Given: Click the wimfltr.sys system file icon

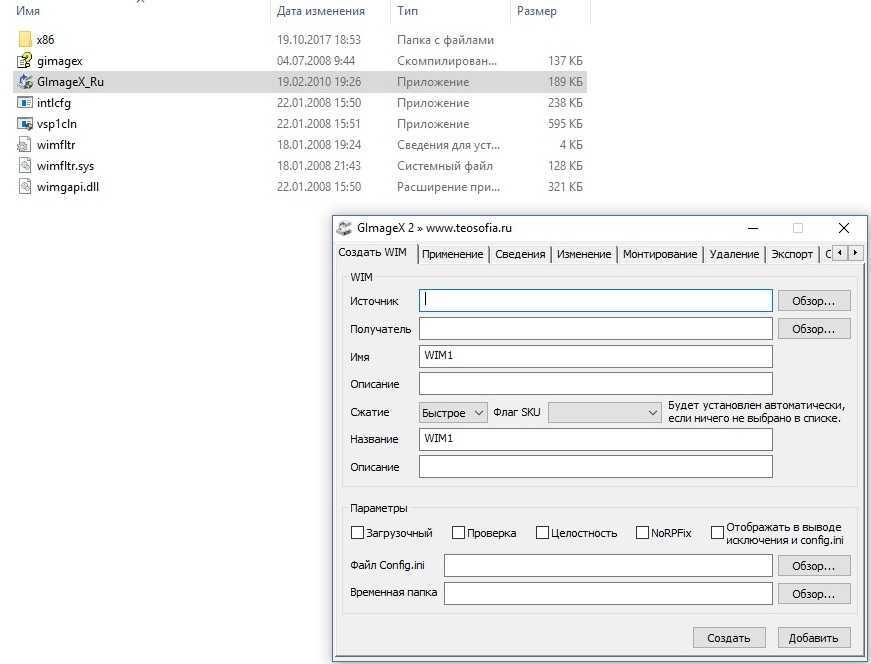Looking at the screenshot, I should point(26,166).
